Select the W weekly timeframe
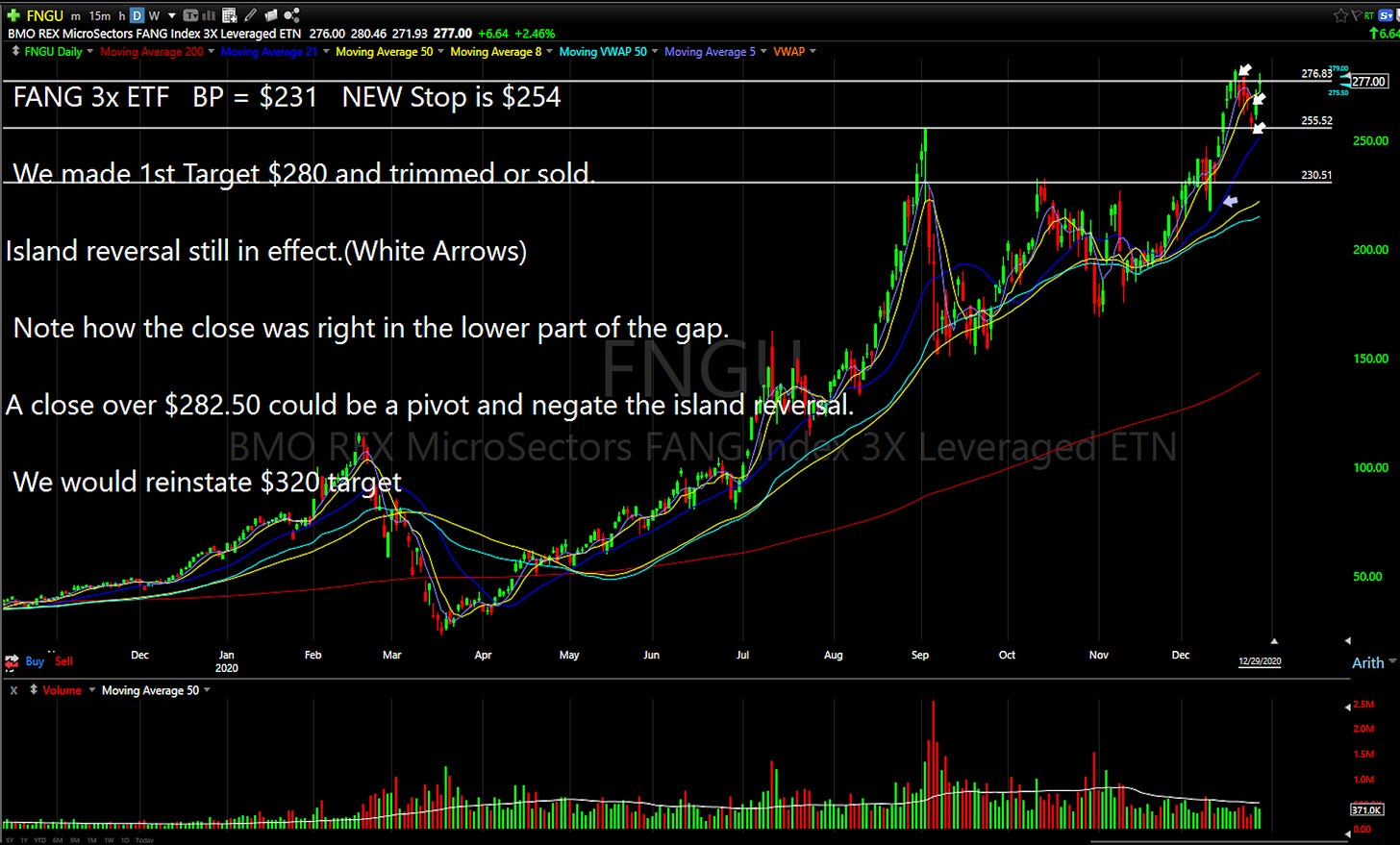 click(x=154, y=16)
